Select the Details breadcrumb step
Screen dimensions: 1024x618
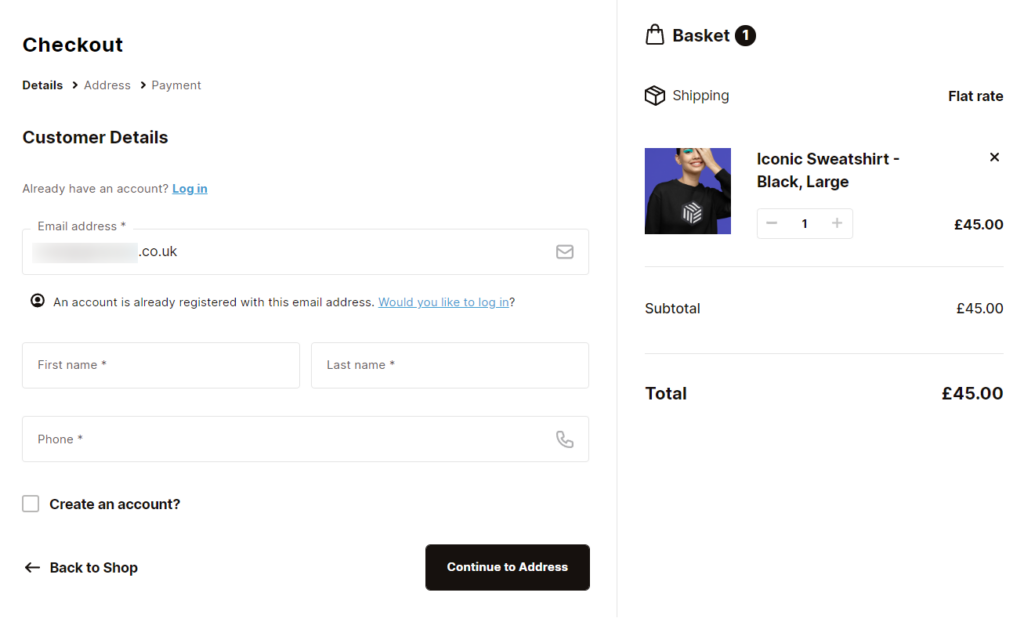pyautogui.click(x=42, y=85)
